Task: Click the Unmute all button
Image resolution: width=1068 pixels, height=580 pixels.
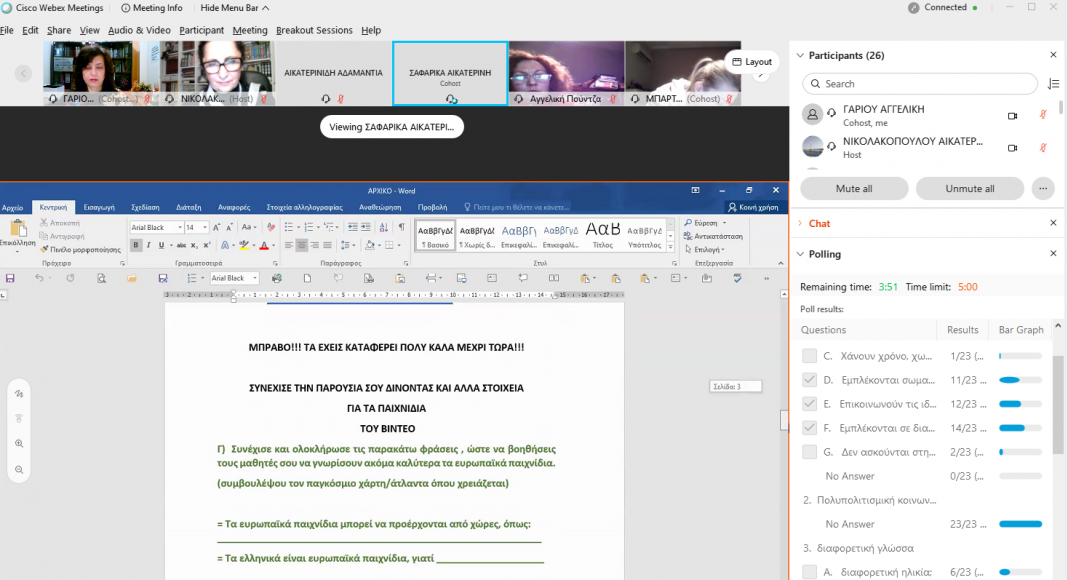Action: (x=970, y=188)
